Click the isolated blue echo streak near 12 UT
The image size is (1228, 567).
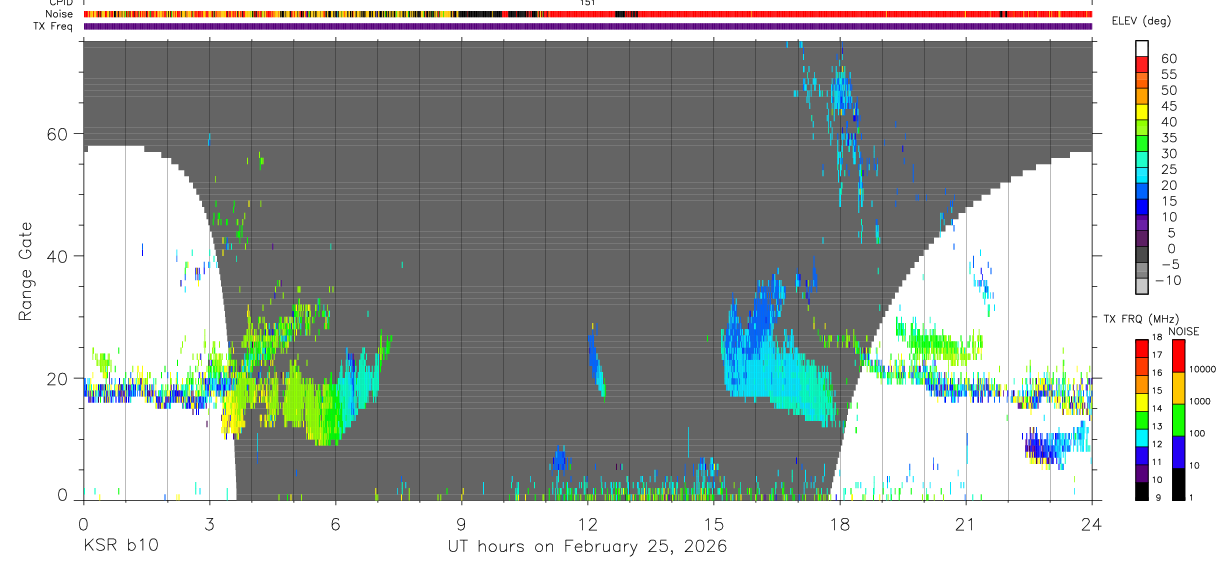pos(596,362)
